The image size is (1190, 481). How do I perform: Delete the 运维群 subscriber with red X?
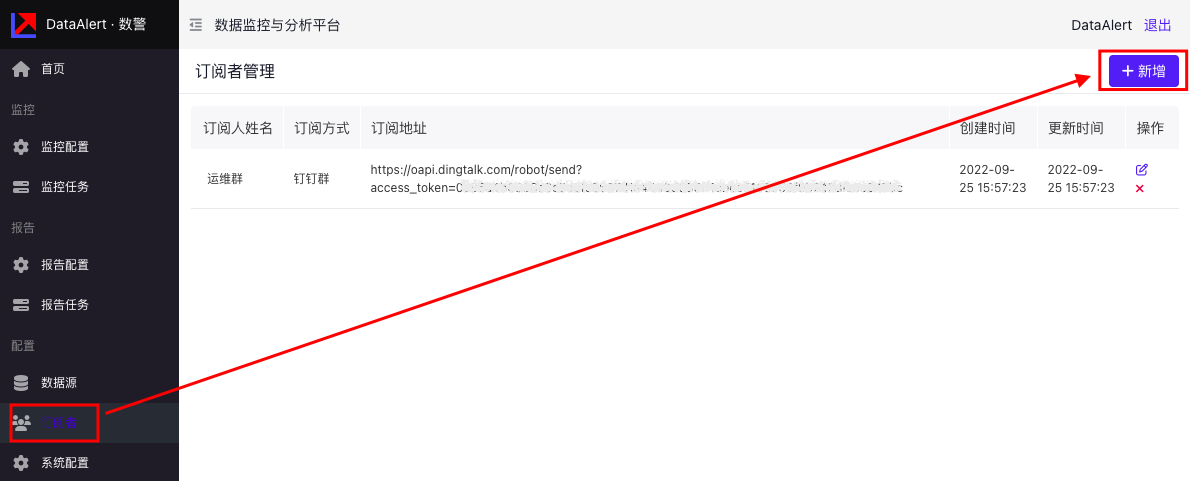pyautogui.click(x=1140, y=188)
